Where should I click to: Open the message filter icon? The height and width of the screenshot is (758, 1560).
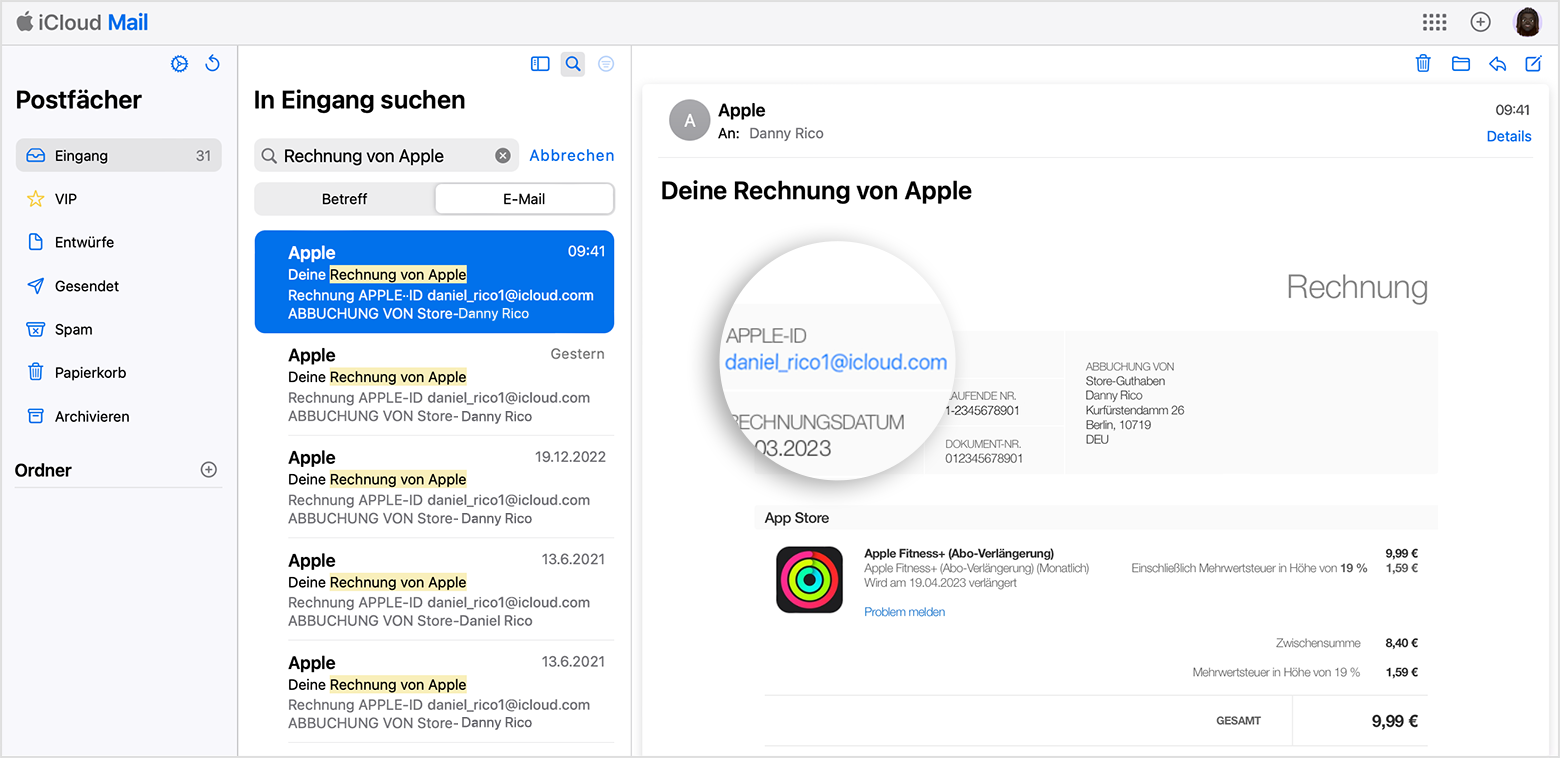click(x=606, y=64)
